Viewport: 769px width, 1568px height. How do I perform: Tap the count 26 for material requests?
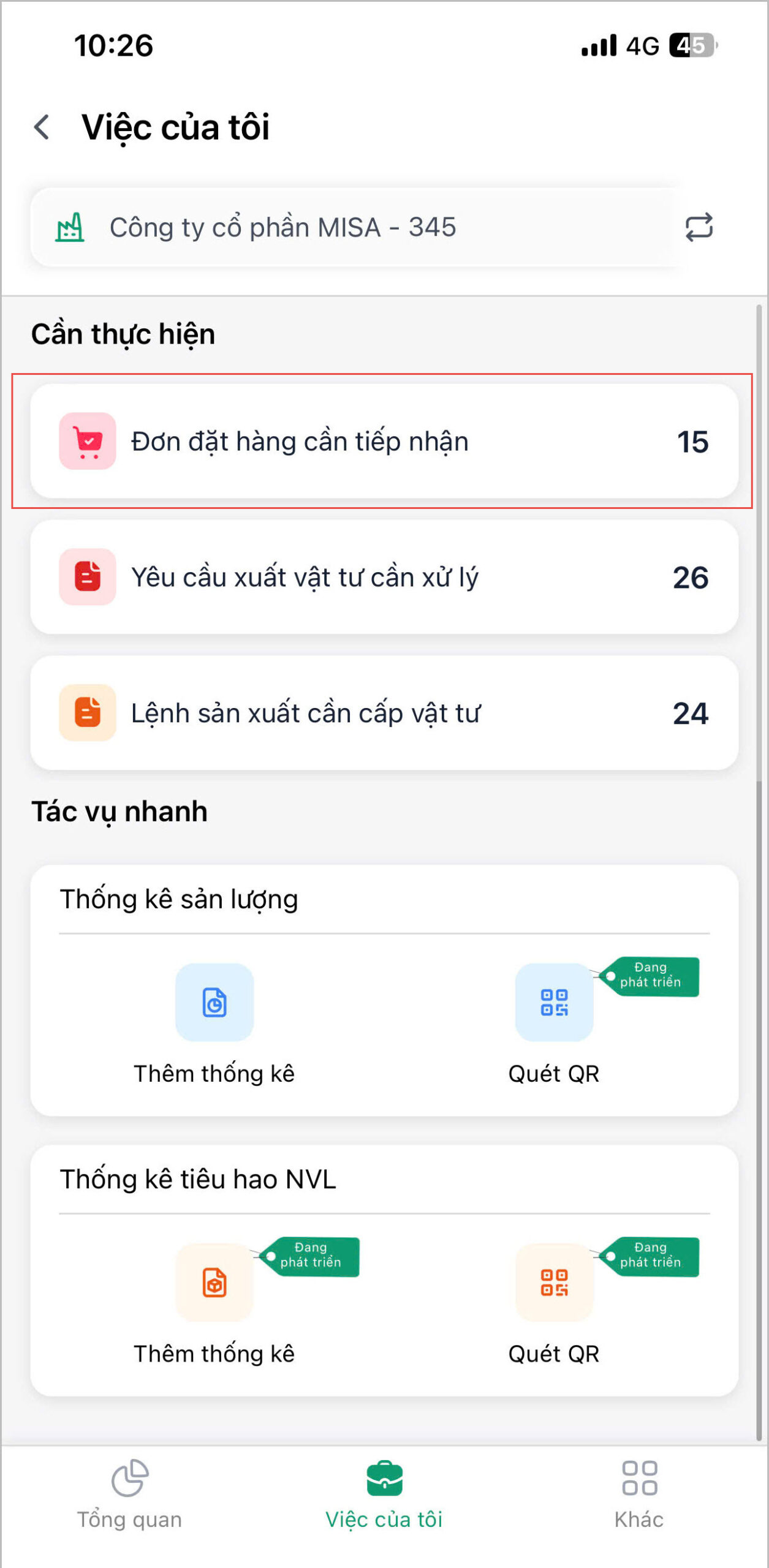click(691, 578)
